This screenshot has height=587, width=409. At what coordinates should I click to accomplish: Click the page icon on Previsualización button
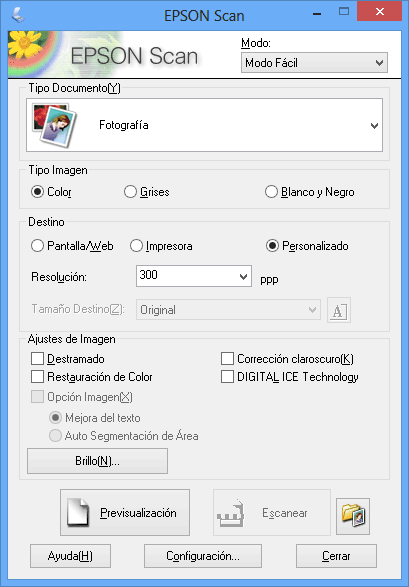[78, 513]
